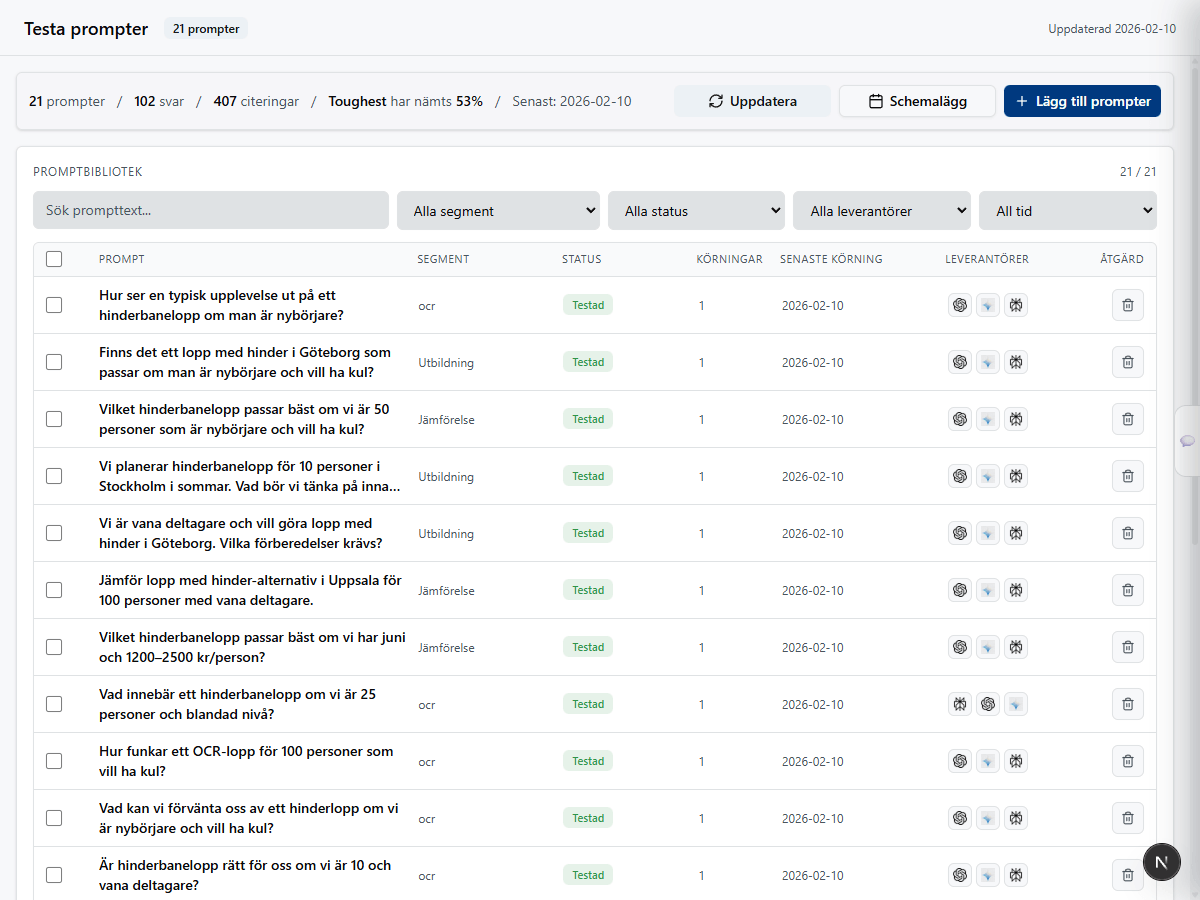Click inside the Sök prompttext search field
The height and width of the screenshot is (900, 1200).
[210, 210]
